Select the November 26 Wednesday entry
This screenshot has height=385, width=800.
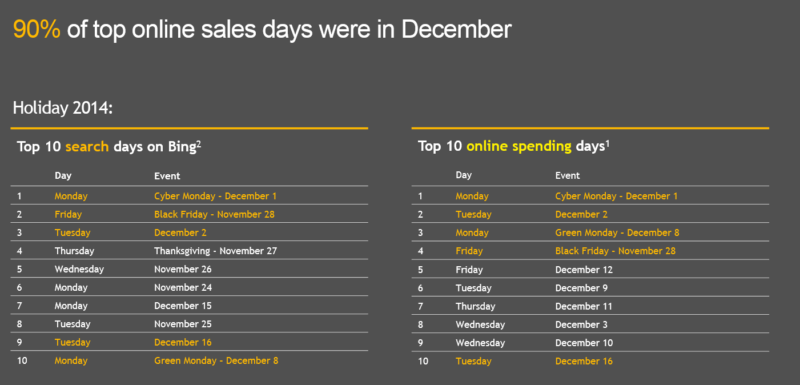point(189,269)
